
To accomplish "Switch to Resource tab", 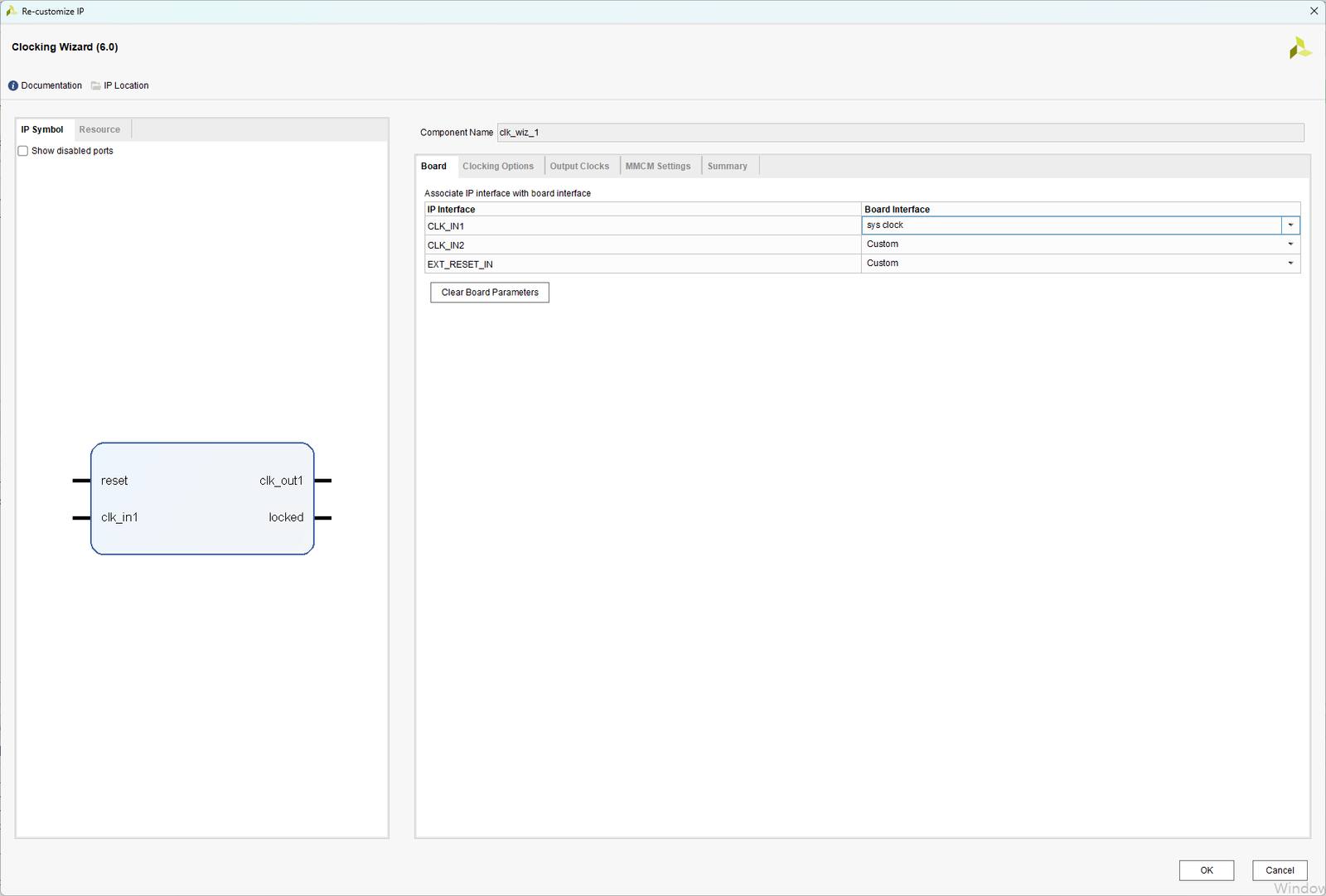I will click(99, 129).
